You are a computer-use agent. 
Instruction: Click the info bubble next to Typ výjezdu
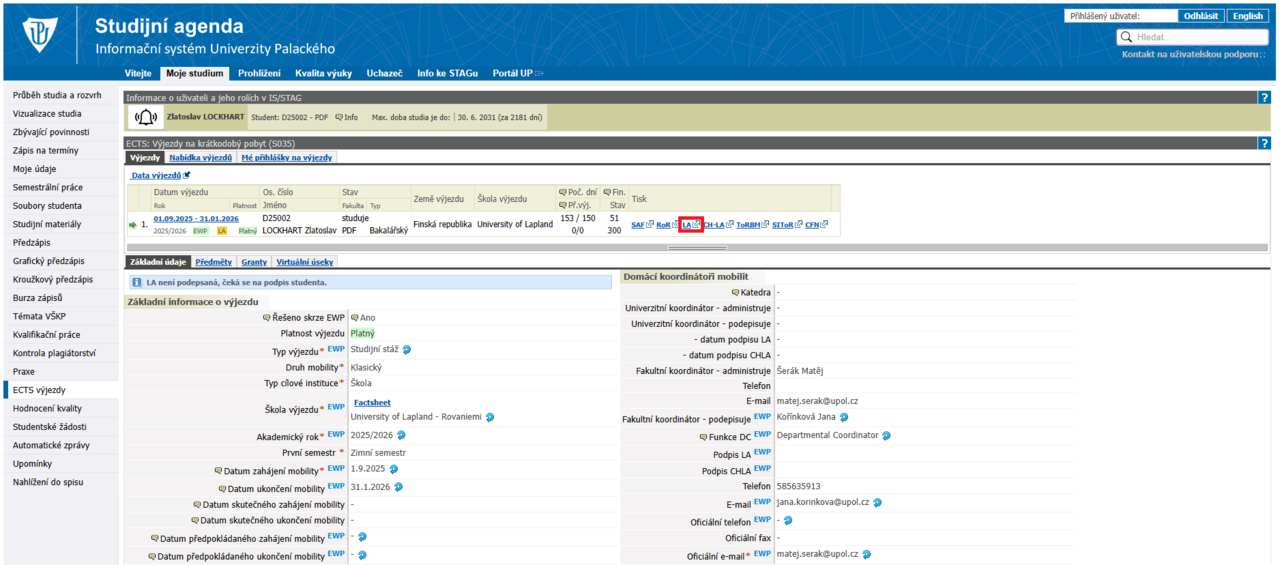407,350
